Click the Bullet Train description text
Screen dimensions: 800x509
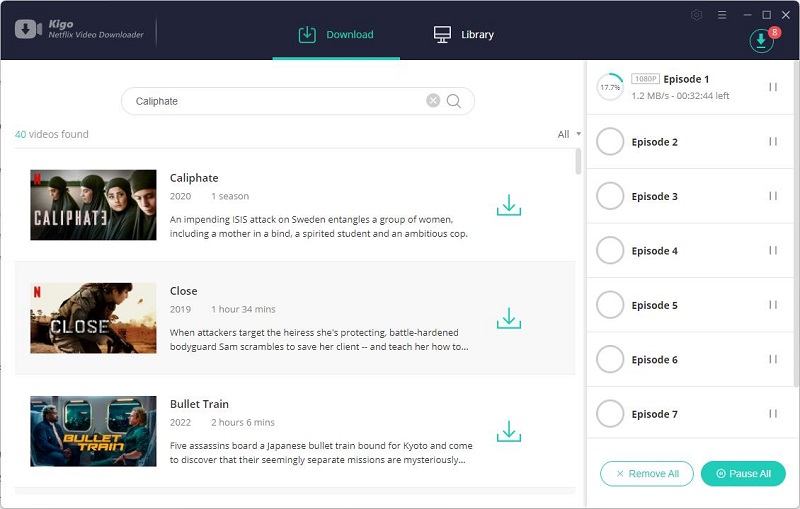tap(321, 453)
